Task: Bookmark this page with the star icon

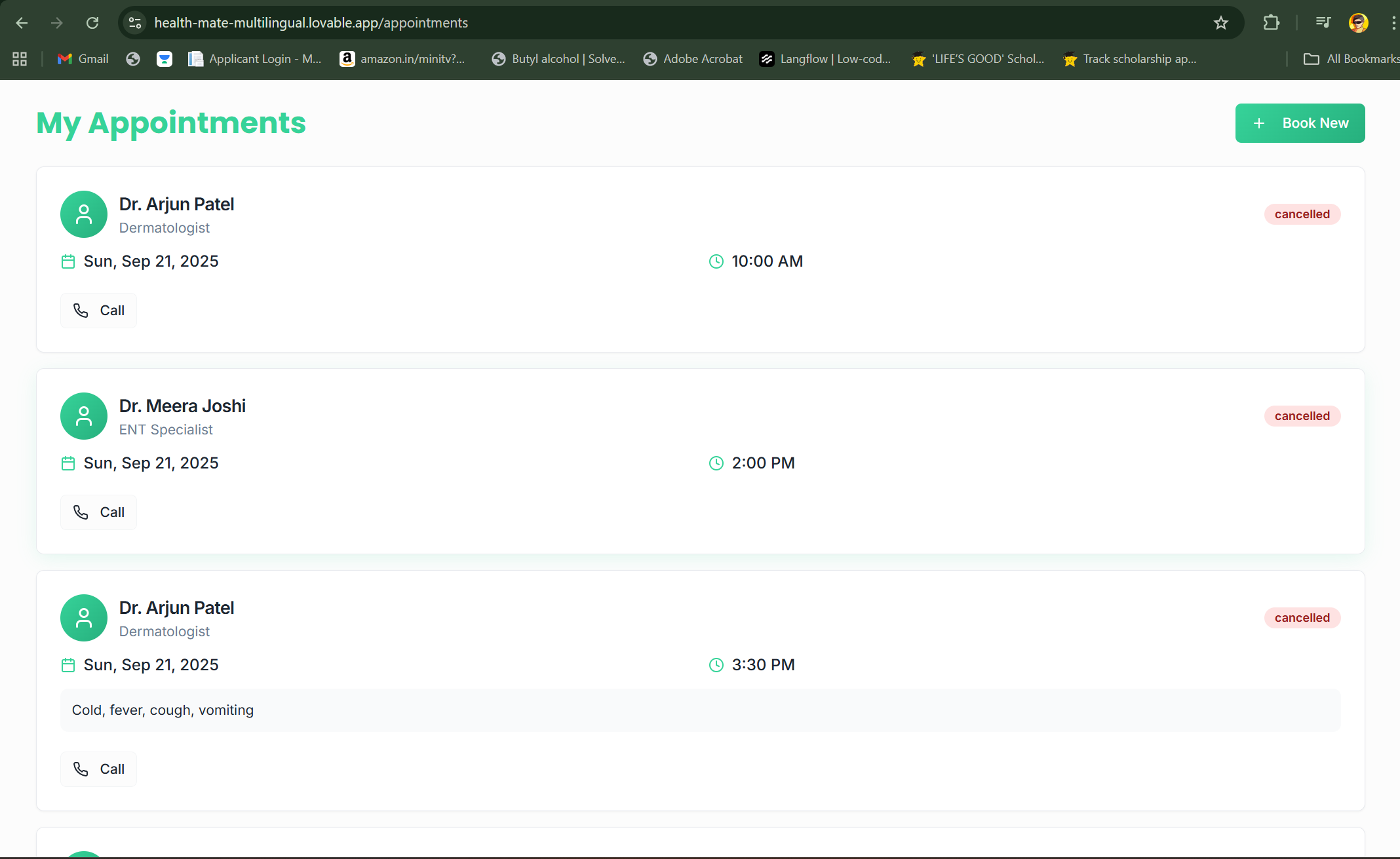Action: point(1220,23)
